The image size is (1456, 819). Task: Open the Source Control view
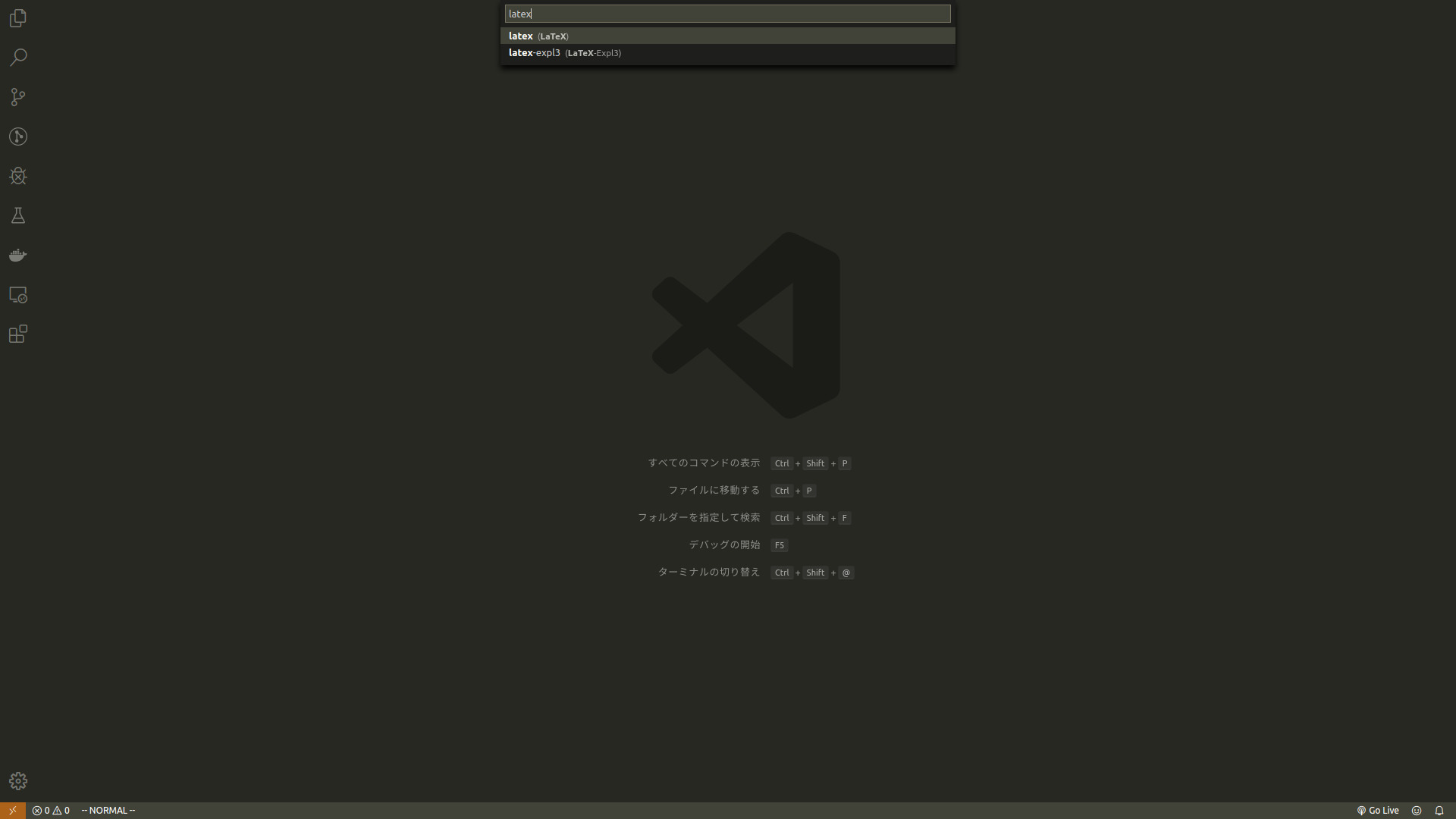click(18, 97)
